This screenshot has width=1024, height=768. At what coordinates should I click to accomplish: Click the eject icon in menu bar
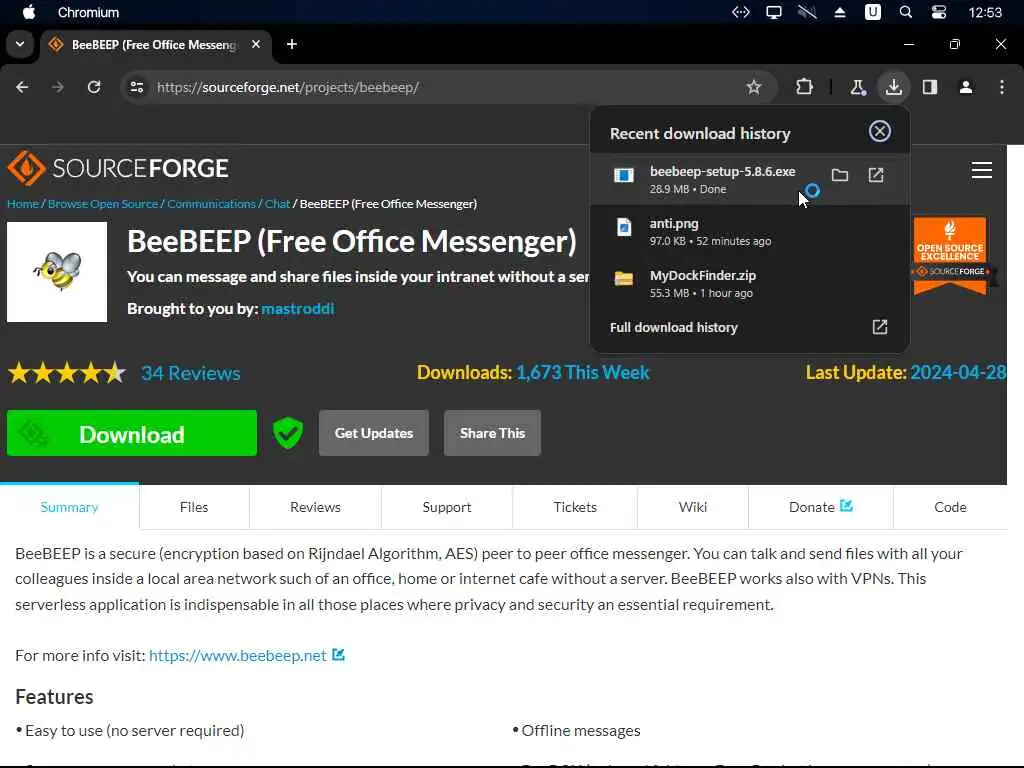coord(840,12)
